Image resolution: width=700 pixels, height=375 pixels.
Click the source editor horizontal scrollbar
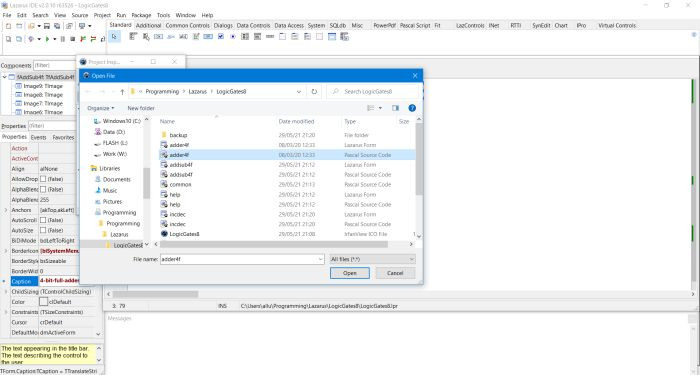[x=155, y=294]
